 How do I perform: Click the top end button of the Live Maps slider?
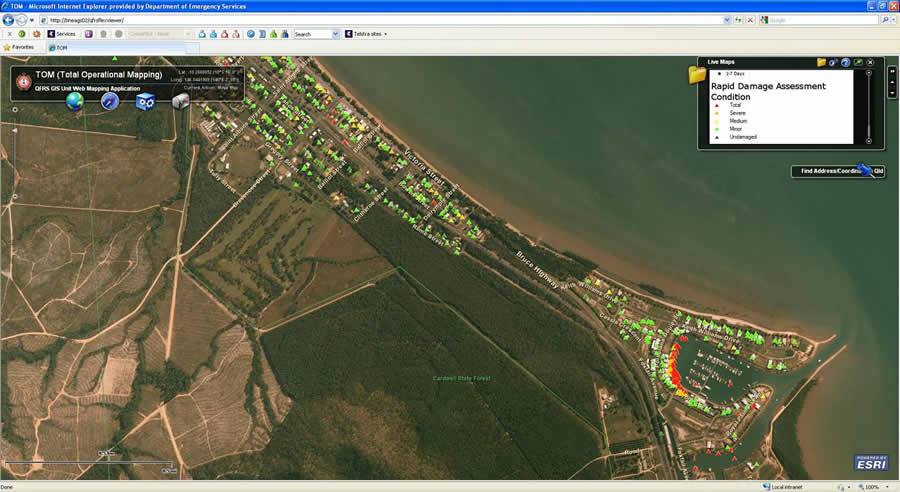coord(868,73)
